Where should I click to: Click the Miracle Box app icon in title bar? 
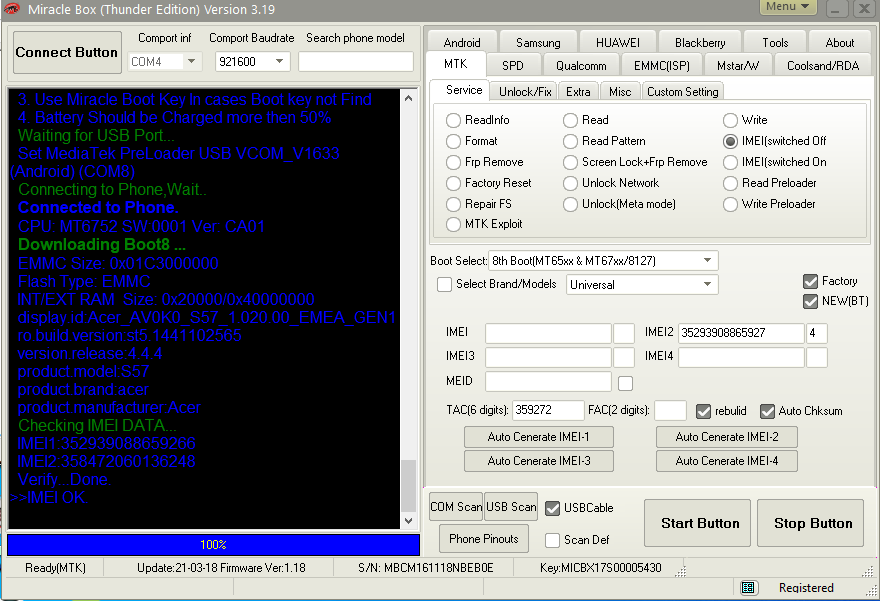(x=12, y=9)
